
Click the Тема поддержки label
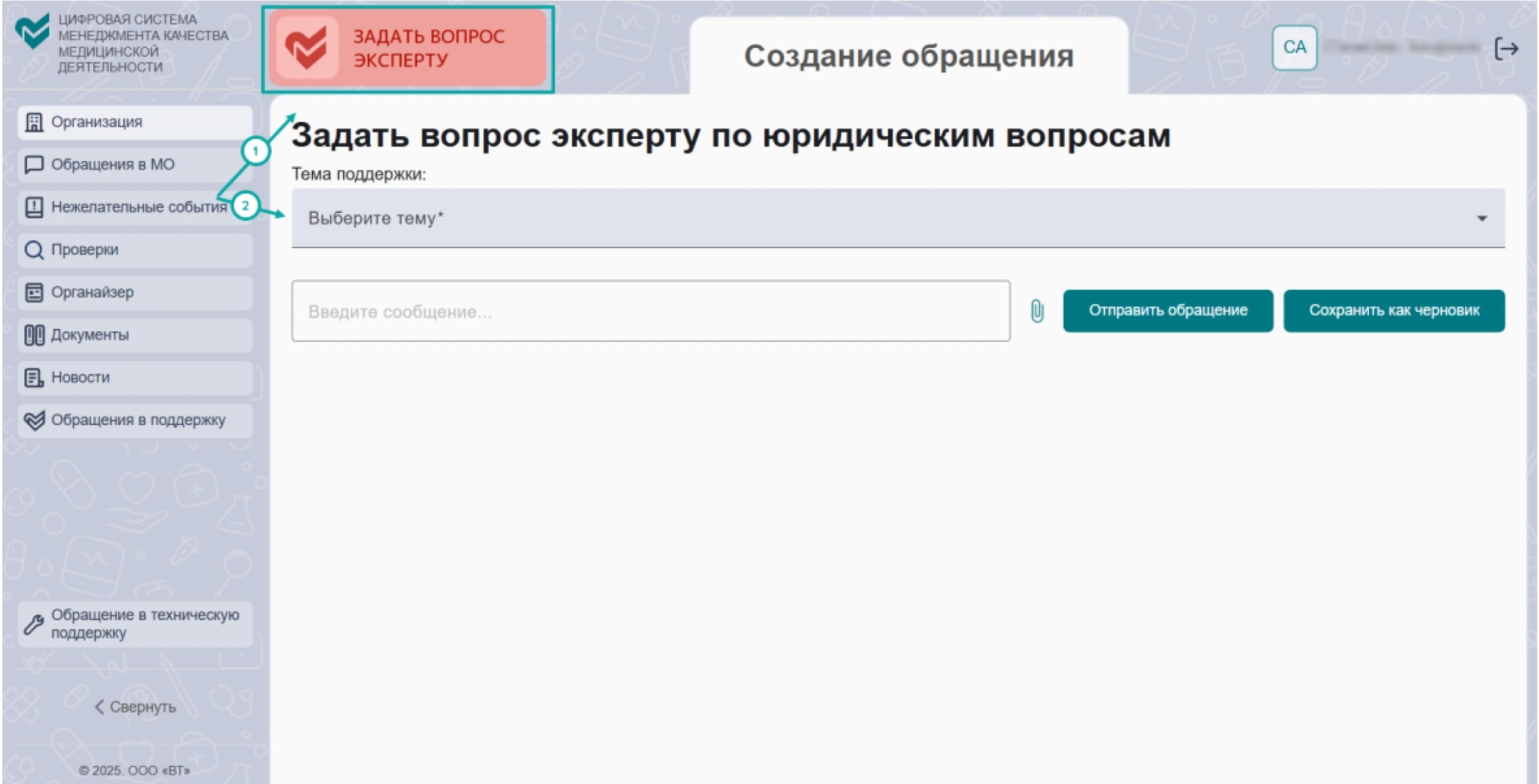click(358, 174)
